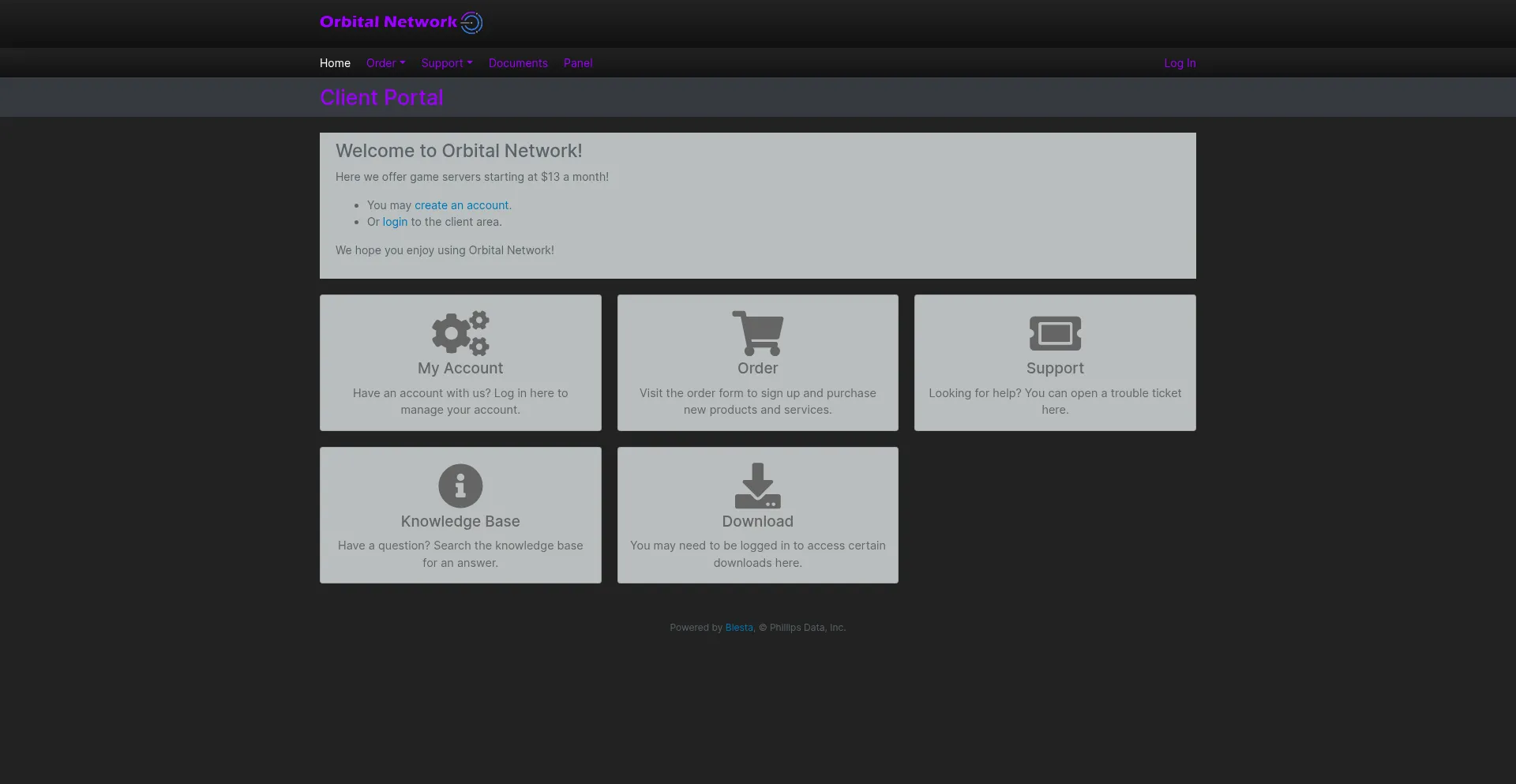Click the login link in welcome message

(395, 222)
